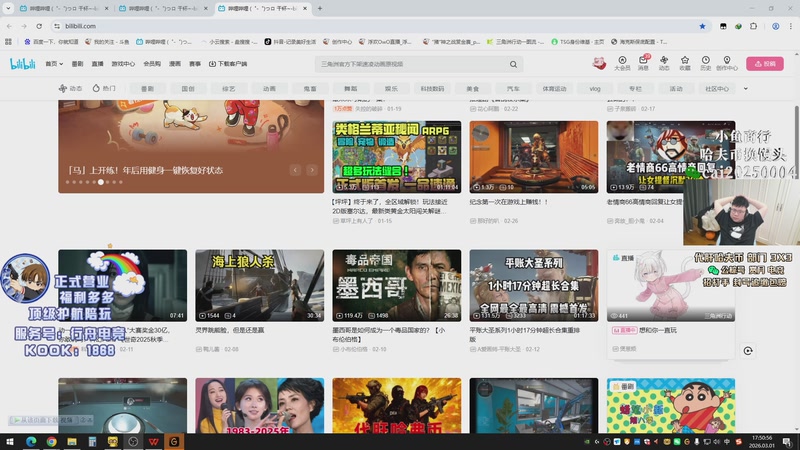The height and width of the screenshot is (450, 800).
Task: Open the 海上狼人杀 video thumbnail
Action: coord(259,285)
